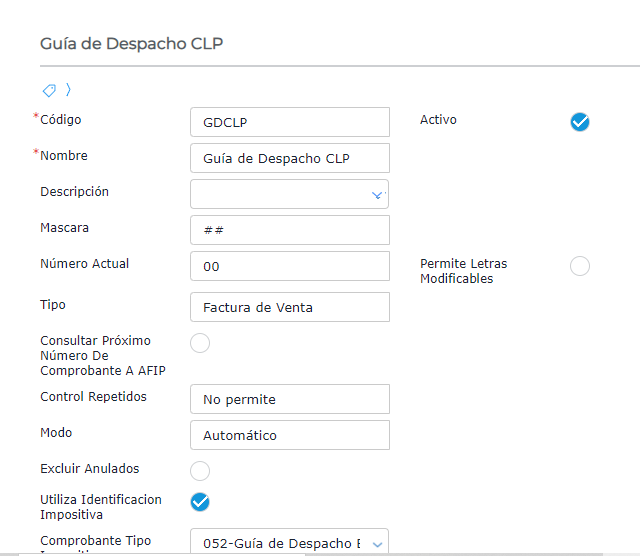Click the Activo label text
Screen dimensions: 640x556
tap(438, 120)
